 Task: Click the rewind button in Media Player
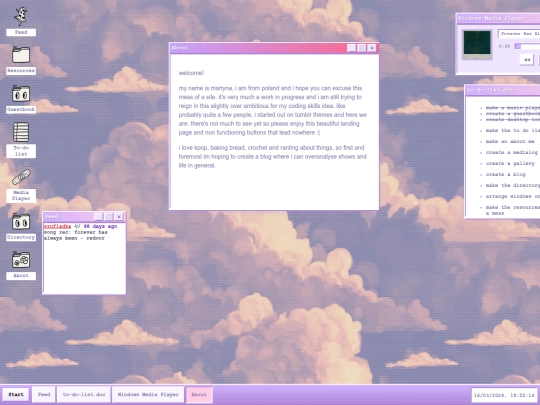point(527,60)
